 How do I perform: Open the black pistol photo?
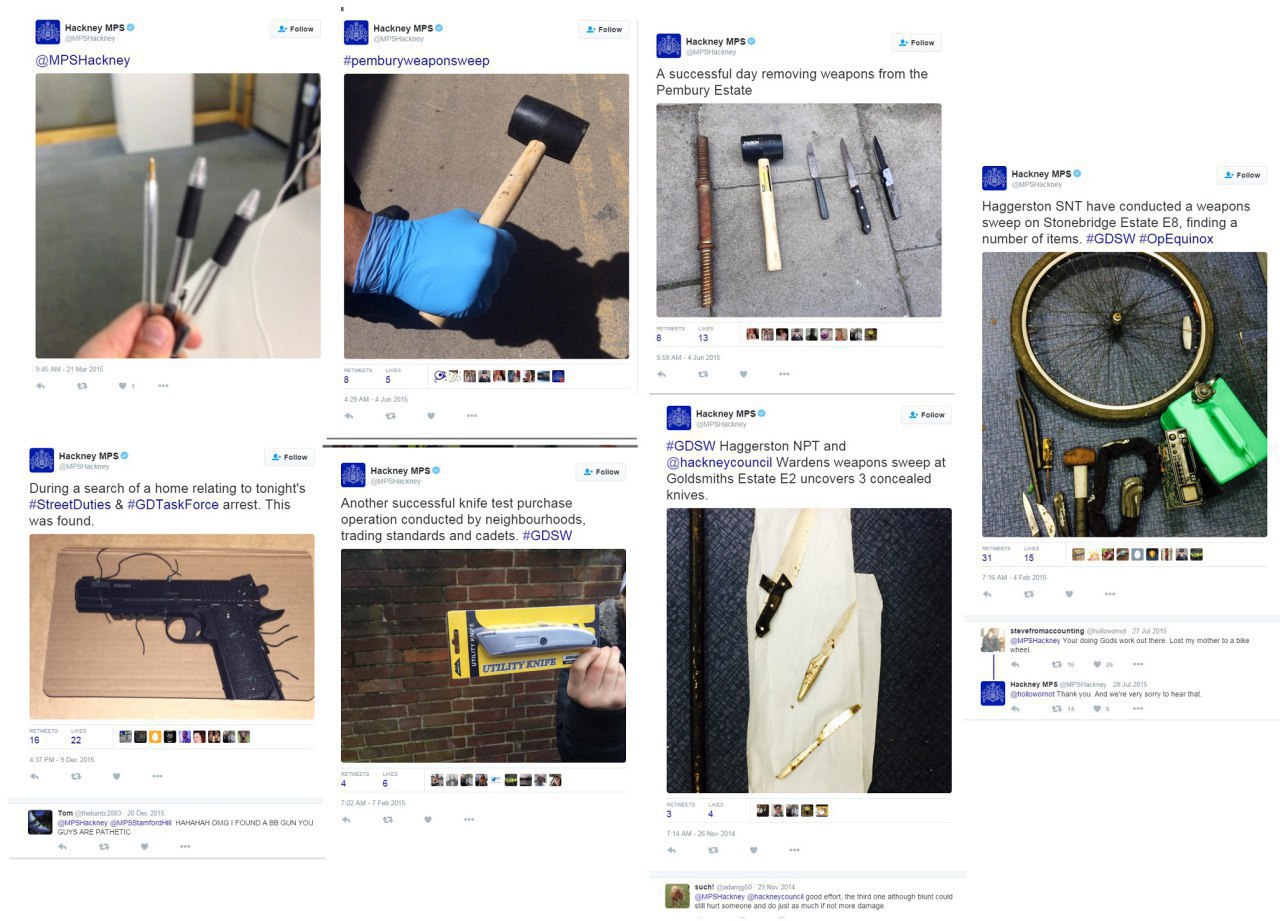coord(172,626)
